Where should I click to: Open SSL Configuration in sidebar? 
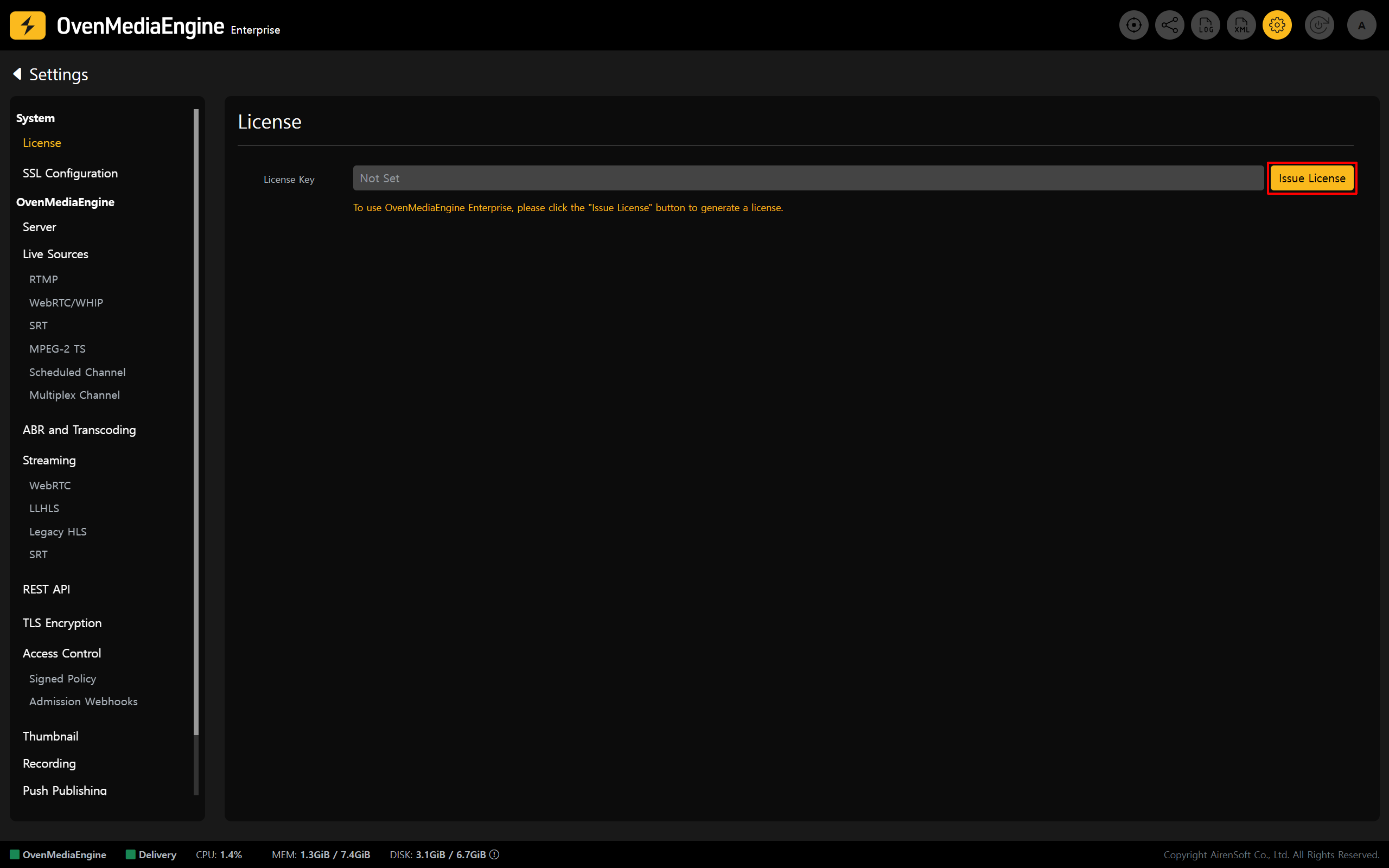click(70, 174)
